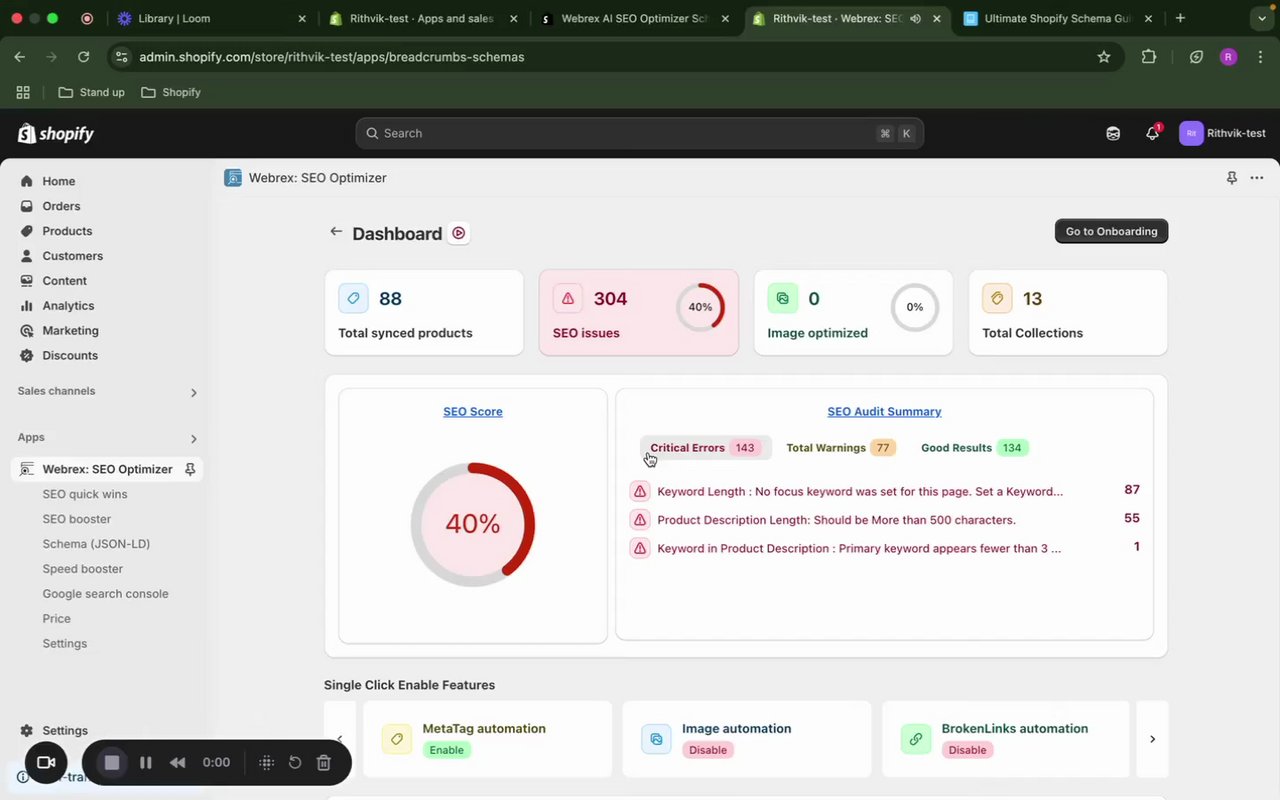Switch to the Good Results tab

pos(974,448)
